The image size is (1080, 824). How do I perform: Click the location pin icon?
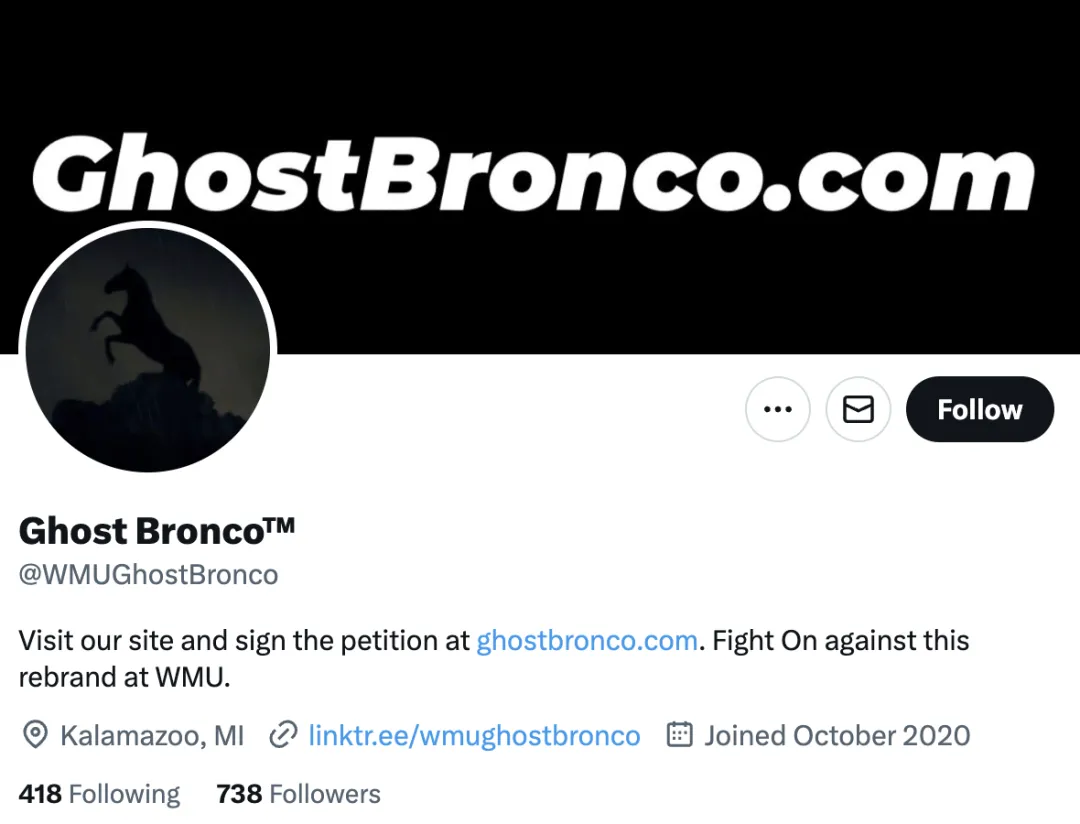click(35, 736)
